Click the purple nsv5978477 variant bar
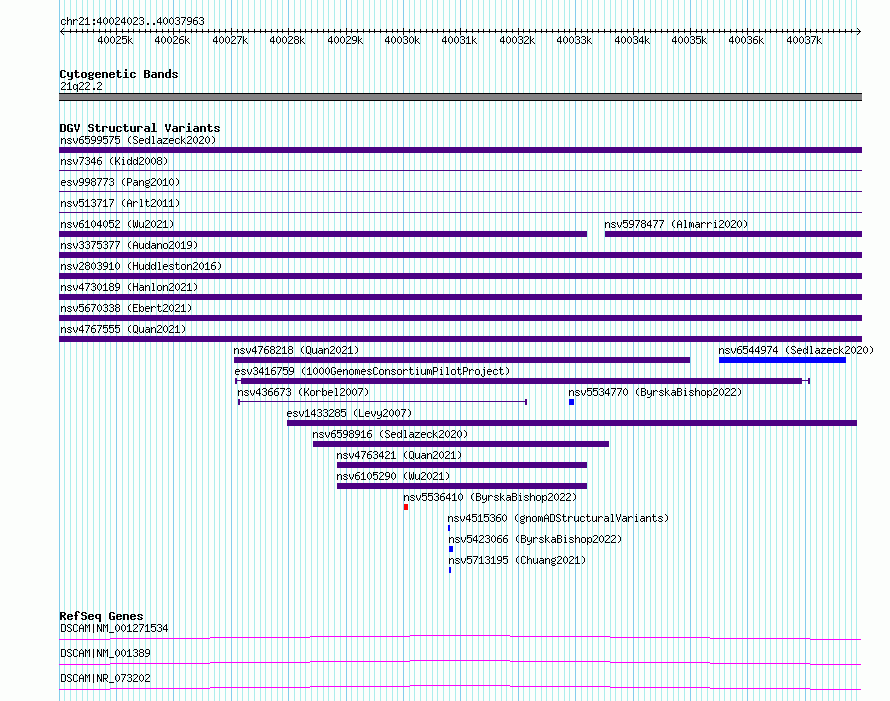The image size is (890, 701). 733,234
